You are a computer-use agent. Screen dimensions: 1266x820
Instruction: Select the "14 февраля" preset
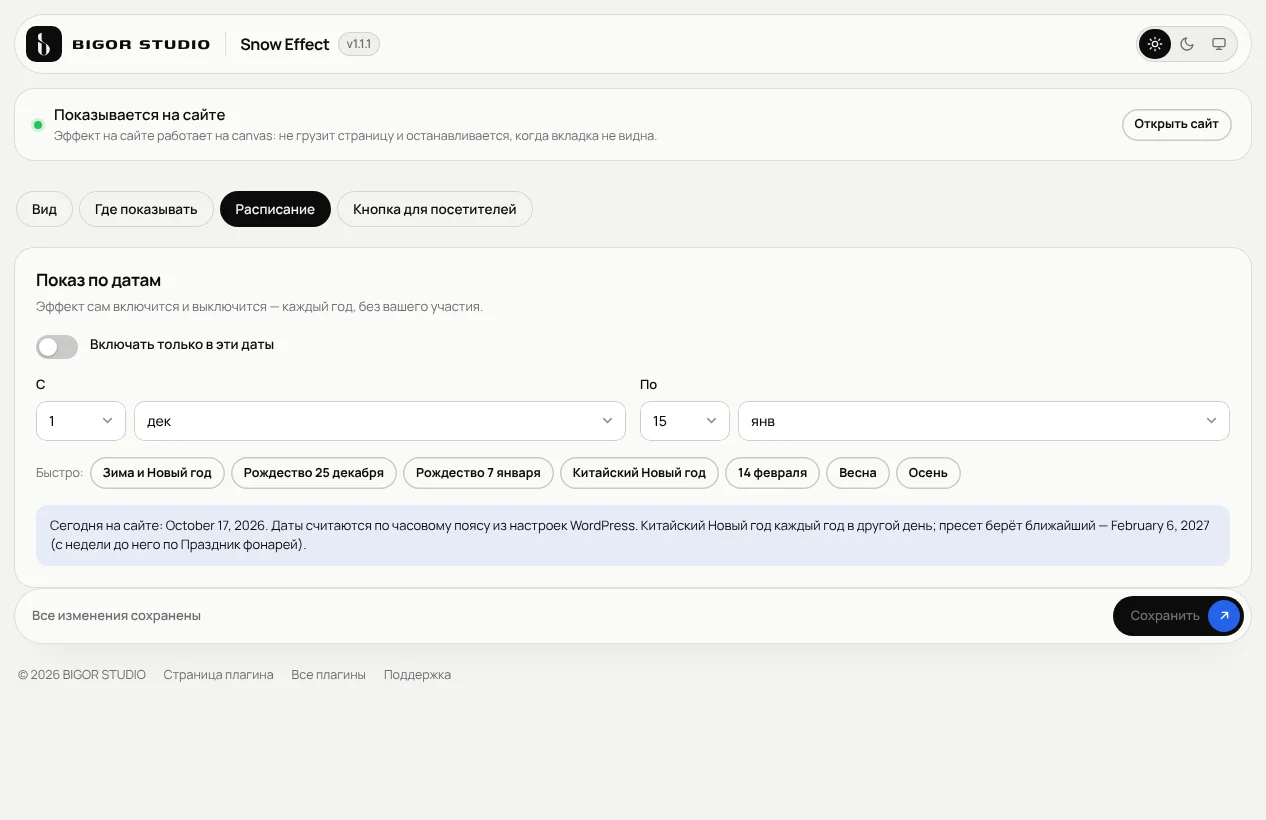[x=772, y=473]
